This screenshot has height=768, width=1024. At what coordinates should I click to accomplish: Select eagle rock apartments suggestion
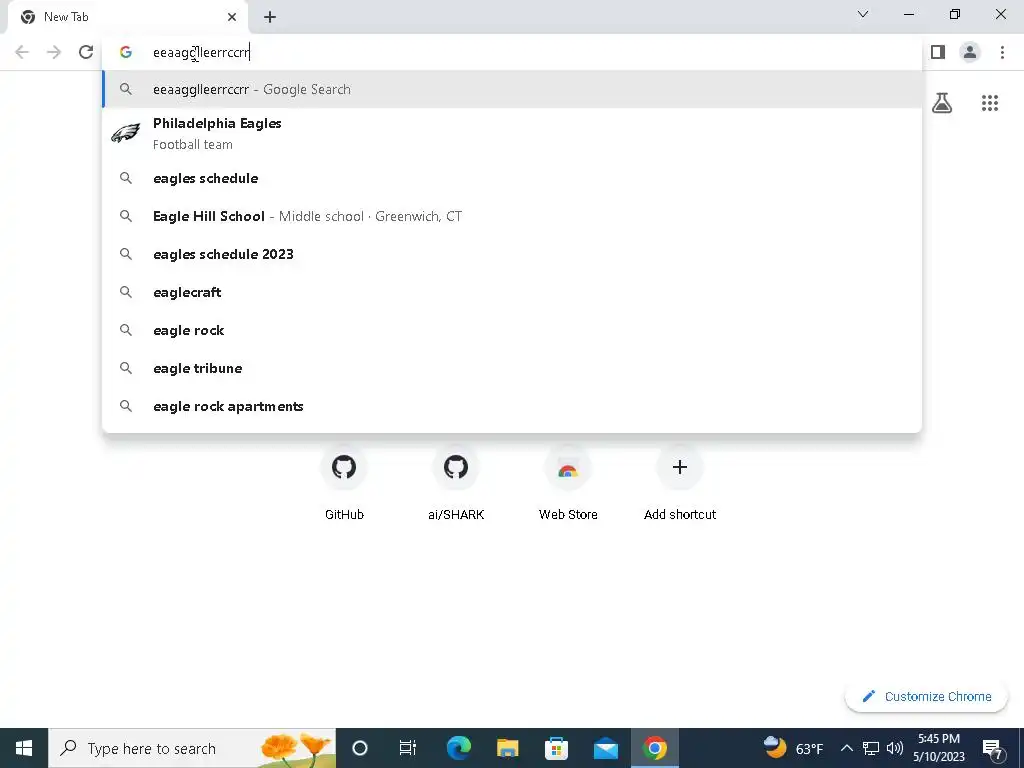512,406
